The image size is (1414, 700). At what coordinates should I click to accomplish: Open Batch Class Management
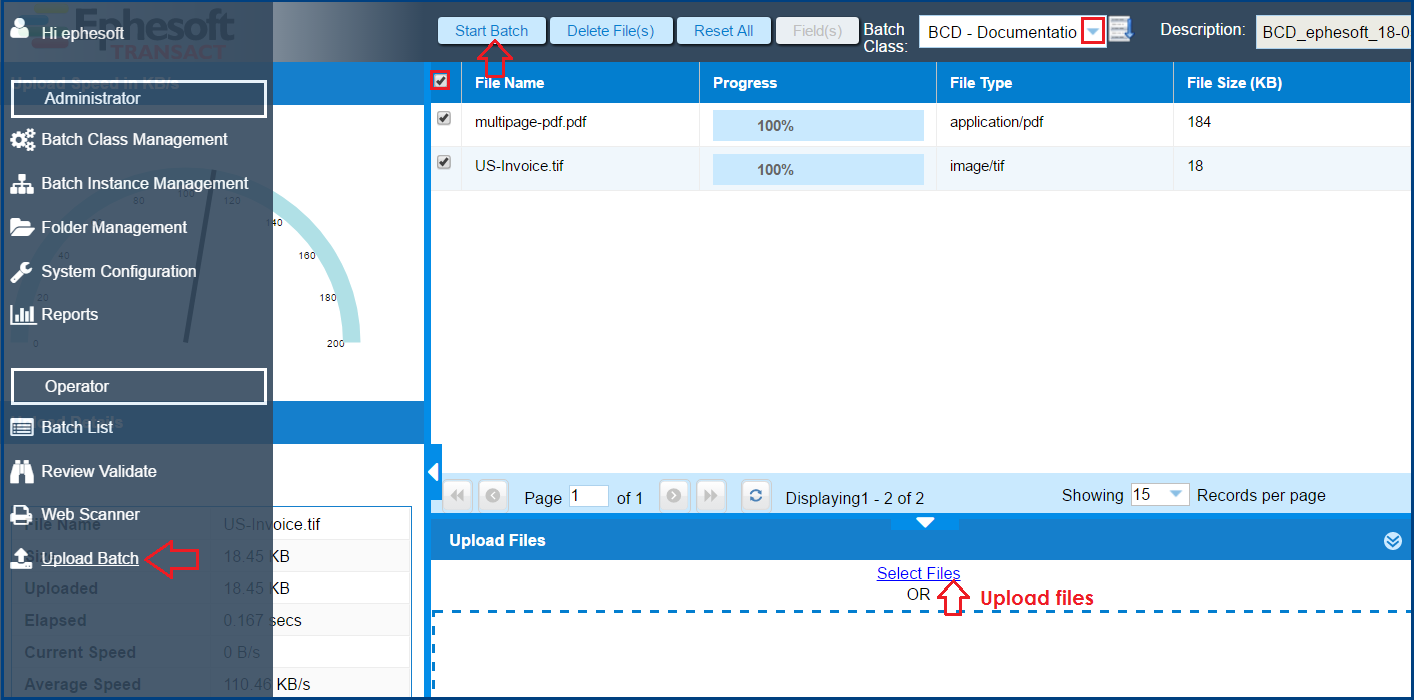(x=134, y=140)
